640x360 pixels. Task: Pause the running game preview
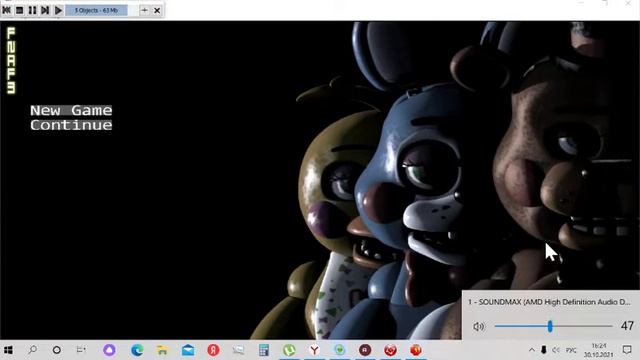tap(32, 10)
